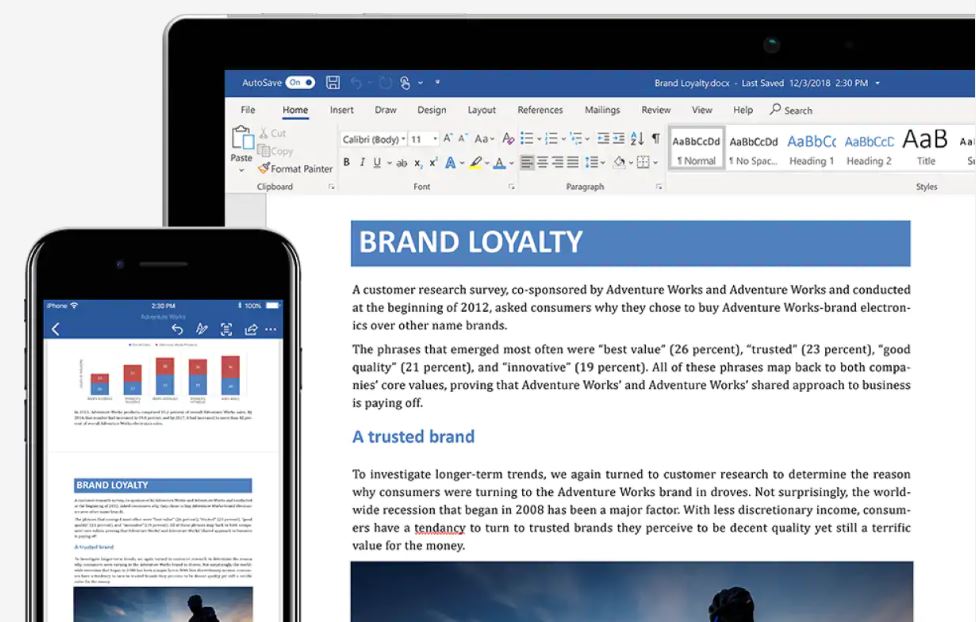
Task: Toggle Underline formatting
Action: pos(377,163)
